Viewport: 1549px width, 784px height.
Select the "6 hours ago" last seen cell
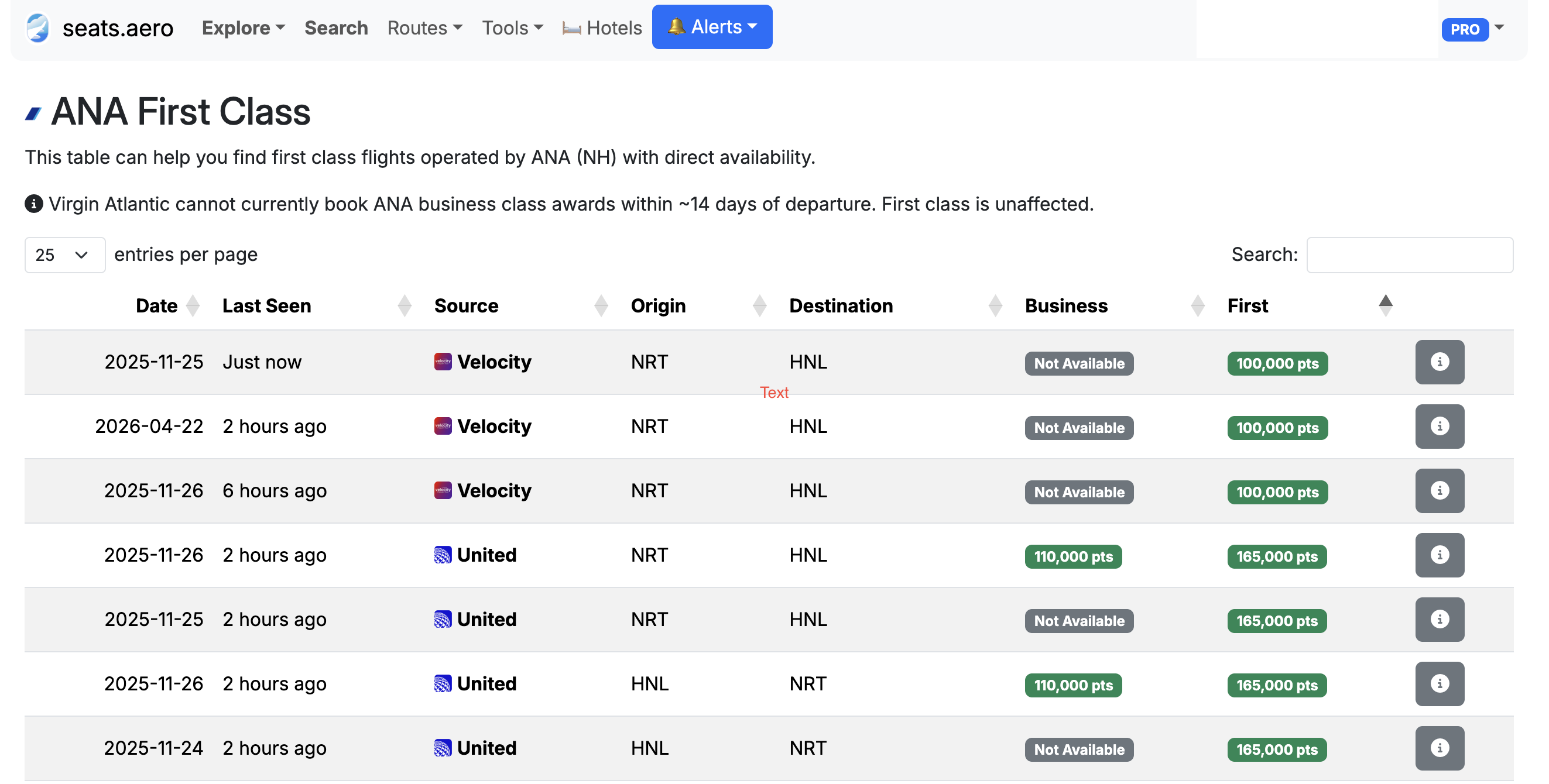pos(274,490)
